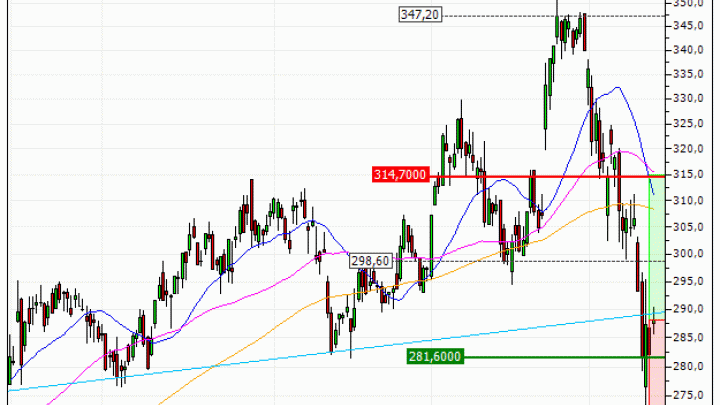Click the green shaded target zone

(658, 240)
